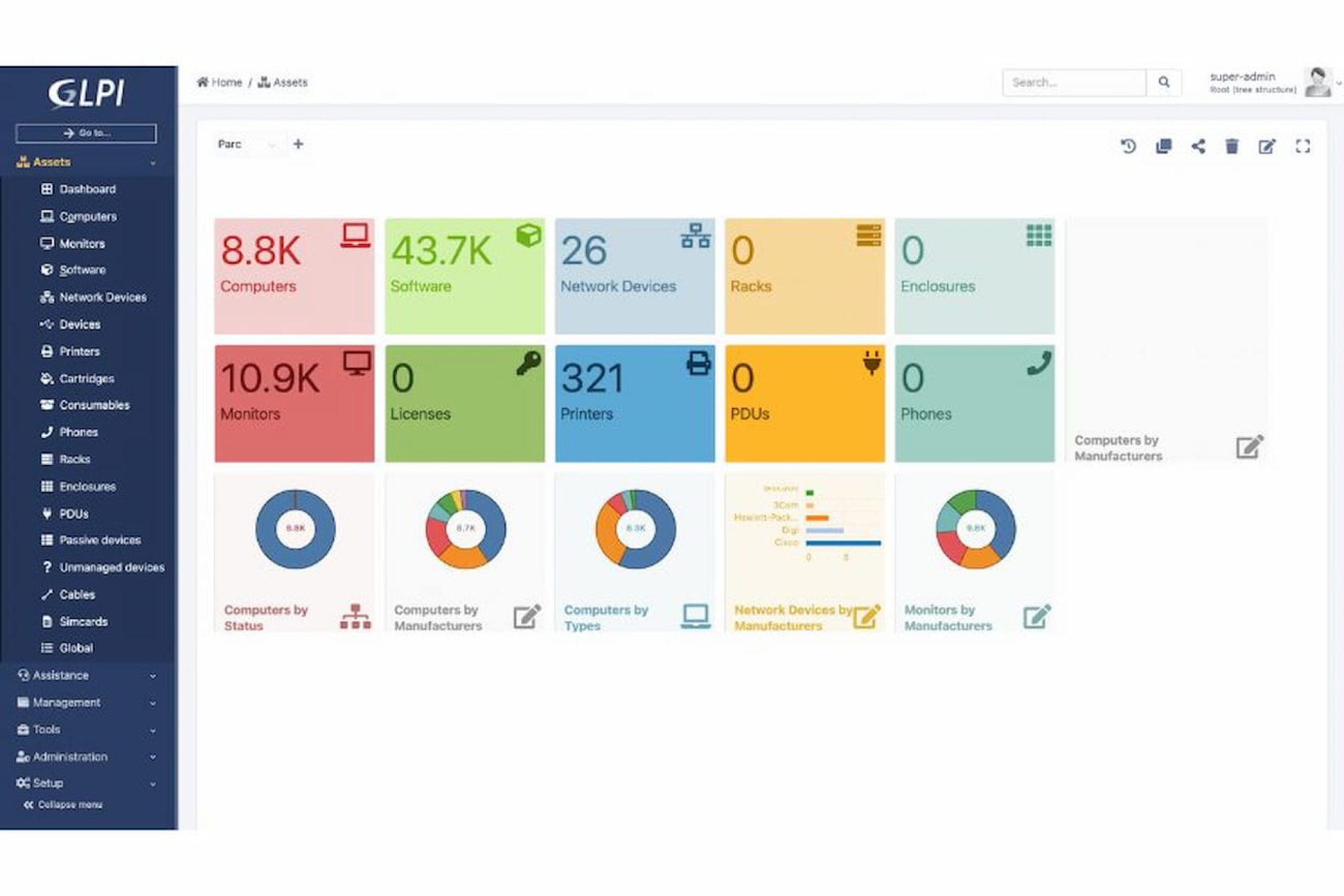Toggle fullscreen mode icon
Screen dimensions: 1344x896
click(1303, 146)
